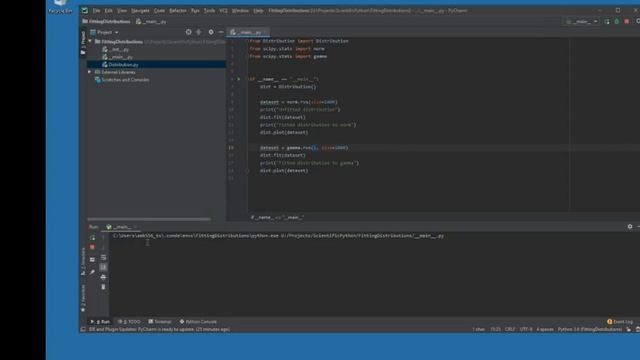Click print icon in Run console

click(x=103, y=277)
